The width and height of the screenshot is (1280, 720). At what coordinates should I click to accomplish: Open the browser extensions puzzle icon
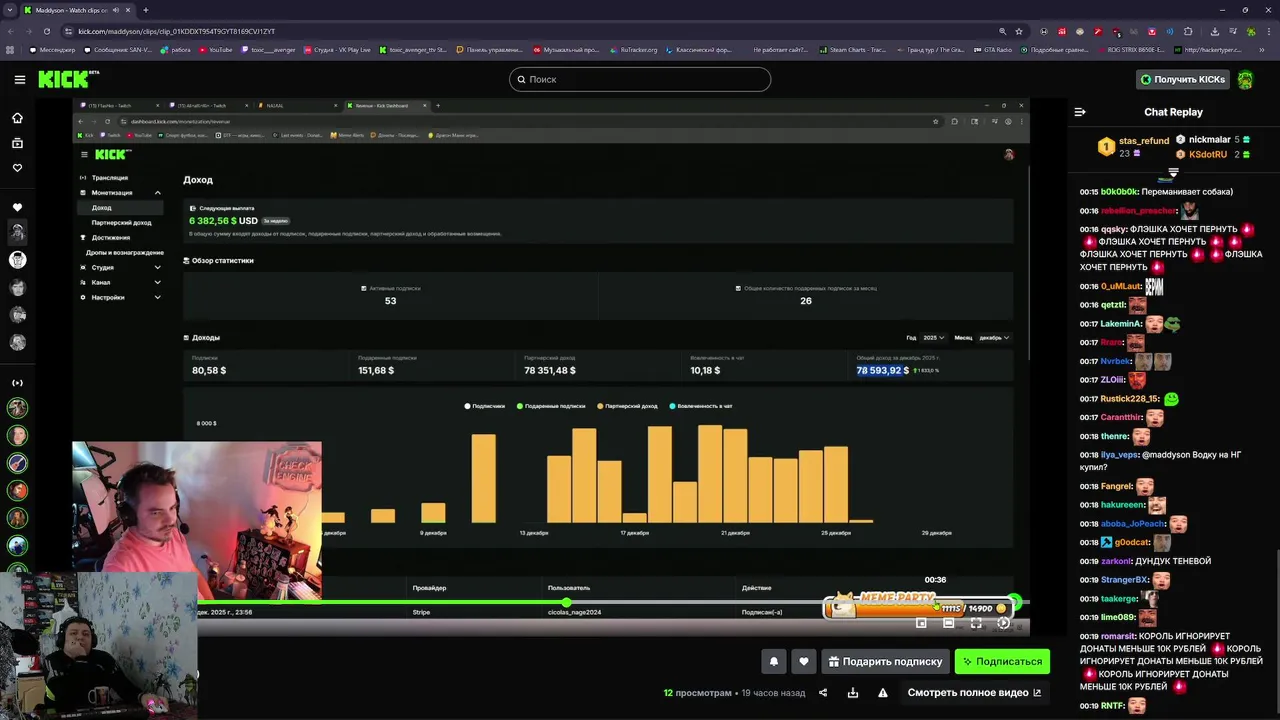click(x=1188, y=31)
